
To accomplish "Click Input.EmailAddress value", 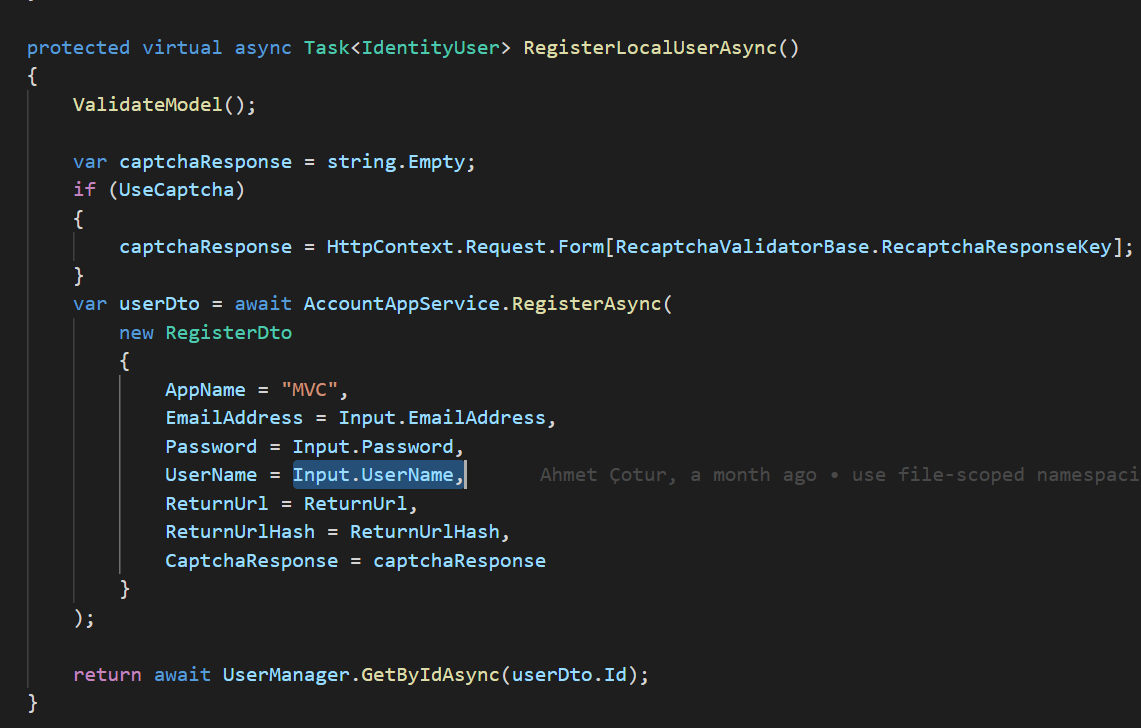I will 441,418.
